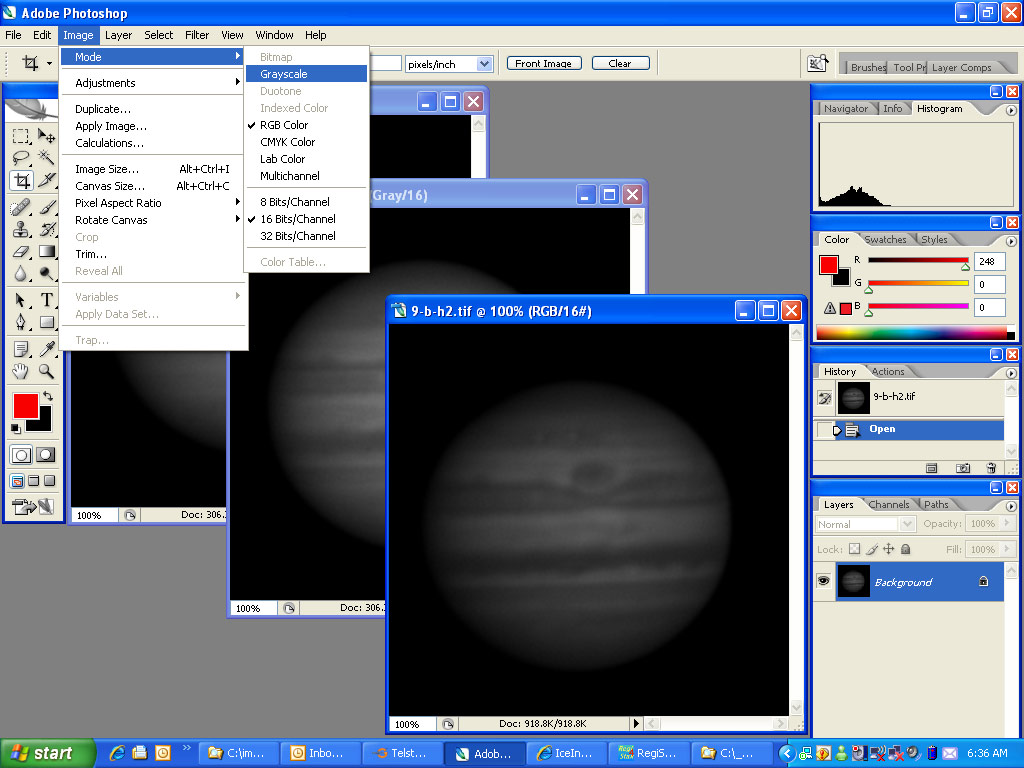
Task: Choose Grayscale from the Mode submenu
Action: [x=306, y=74]
